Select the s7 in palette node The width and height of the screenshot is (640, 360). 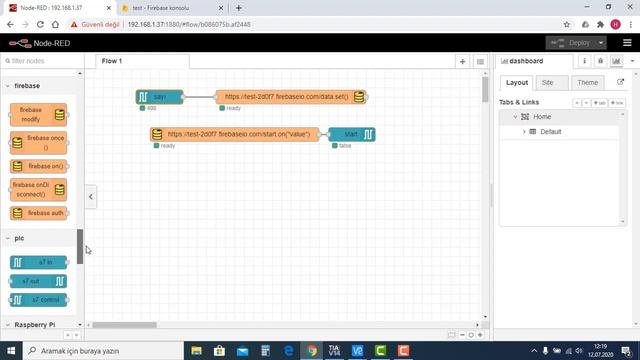[38, 262]
